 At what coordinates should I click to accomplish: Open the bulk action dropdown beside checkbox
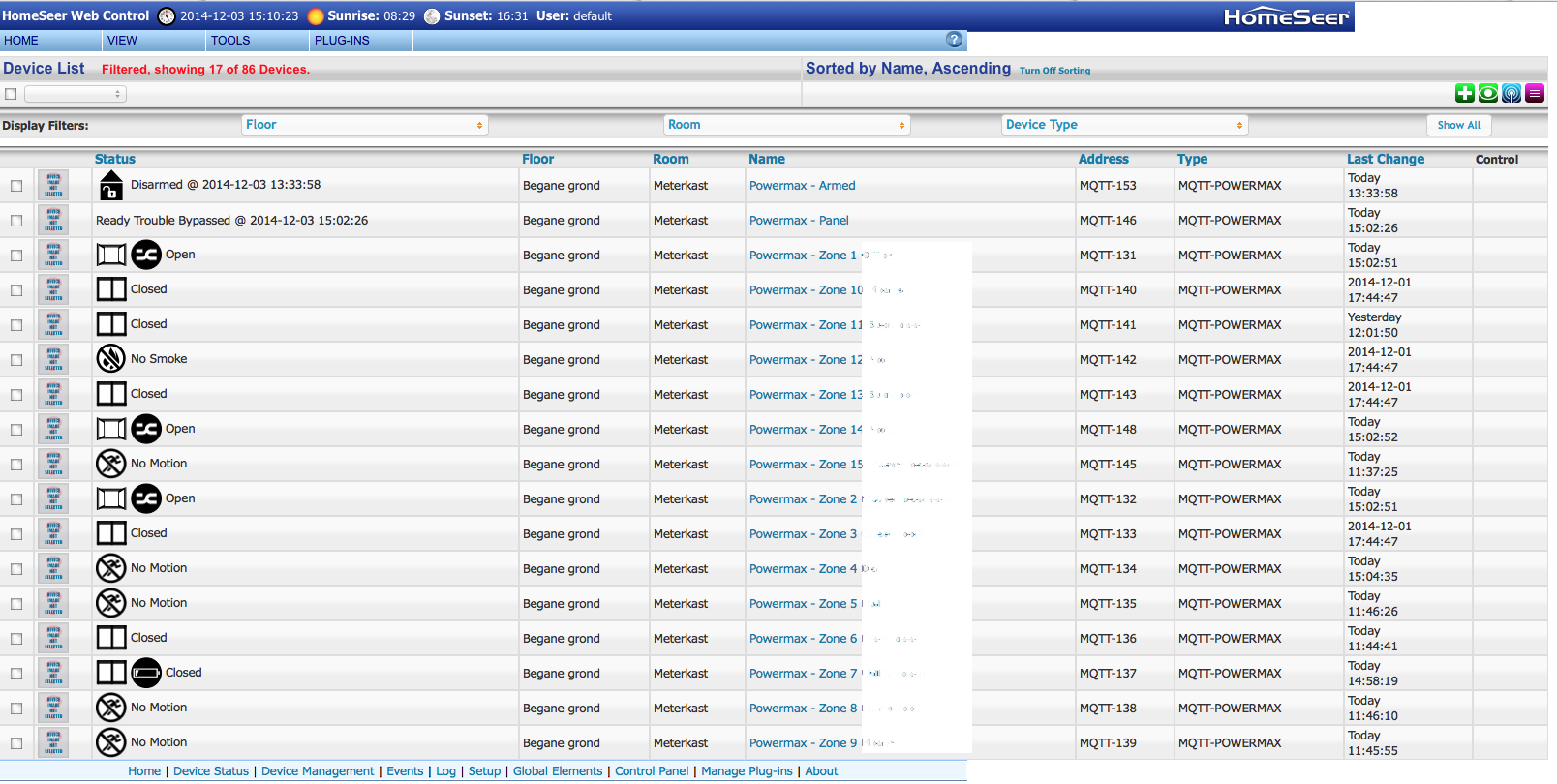tap(76, 94)
